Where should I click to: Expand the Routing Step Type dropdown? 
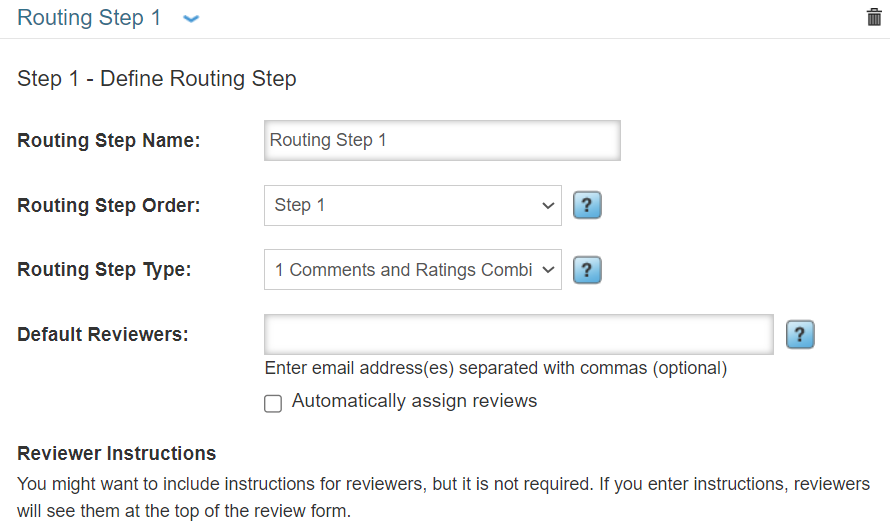point(412,270)
